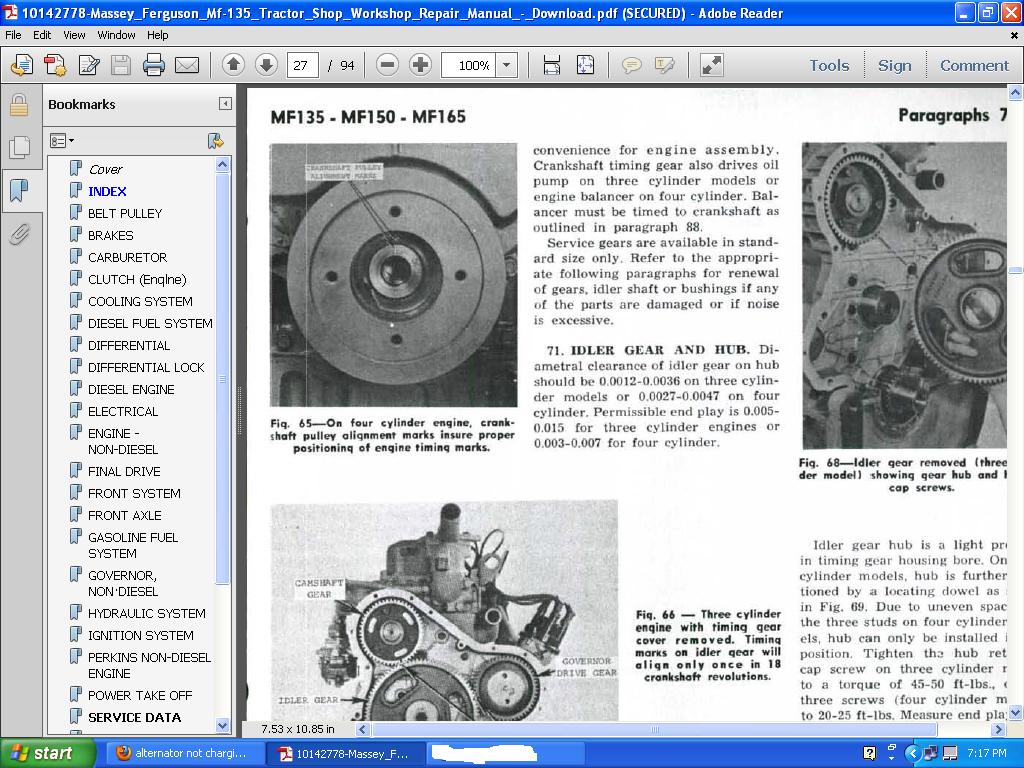Image resolution: width=1024 pixels, height=768 pixels.
Task: Zoom in with the plus button
Action: tap(420, 65)
